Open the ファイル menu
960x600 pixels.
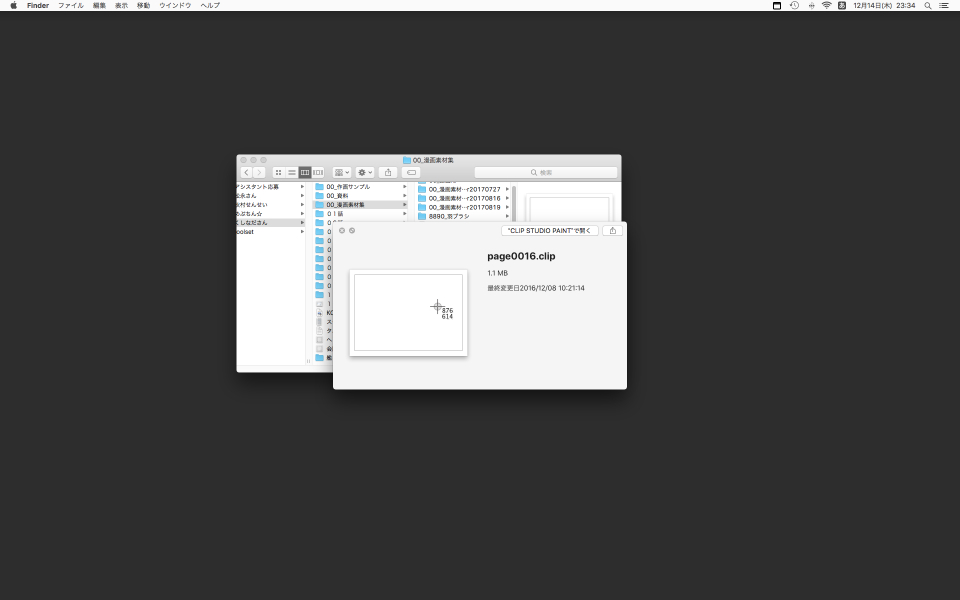click(70, 6)
